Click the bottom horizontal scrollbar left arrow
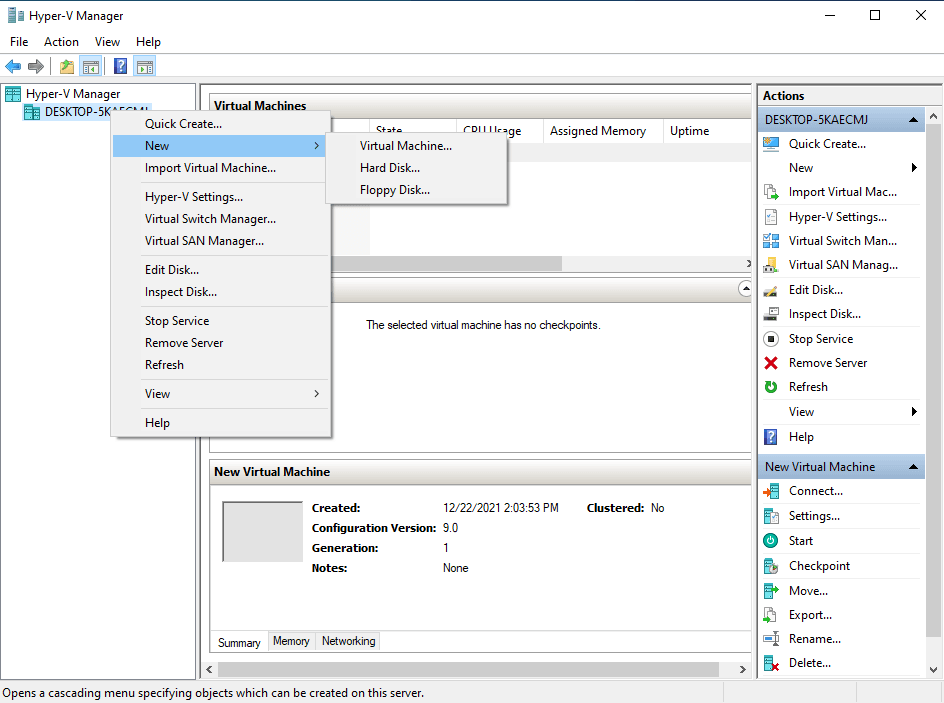Viewport: 944px width, 703px height. click(x=210, y=669)
